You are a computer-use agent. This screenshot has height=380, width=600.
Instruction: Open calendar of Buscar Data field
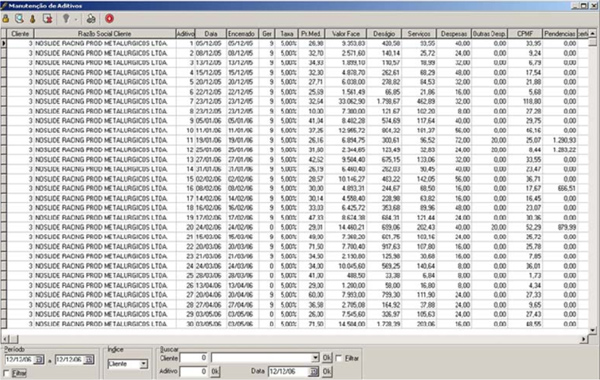coord(313,372)
